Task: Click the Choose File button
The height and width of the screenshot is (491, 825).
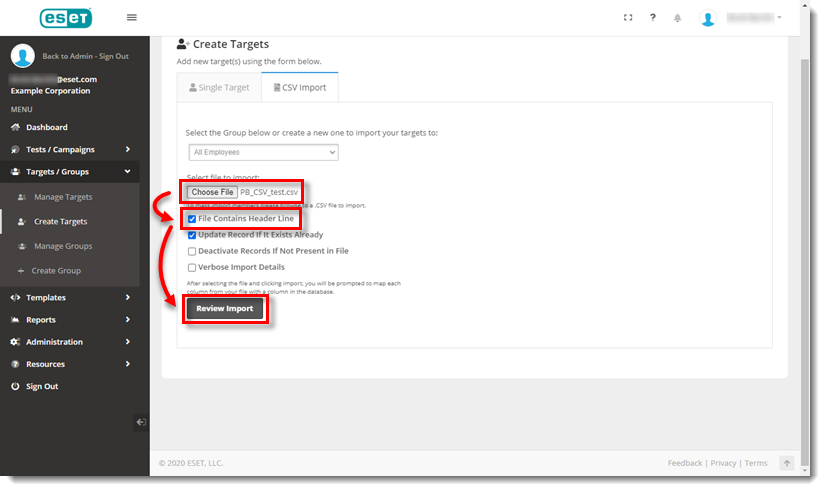Action: (212, 192)
